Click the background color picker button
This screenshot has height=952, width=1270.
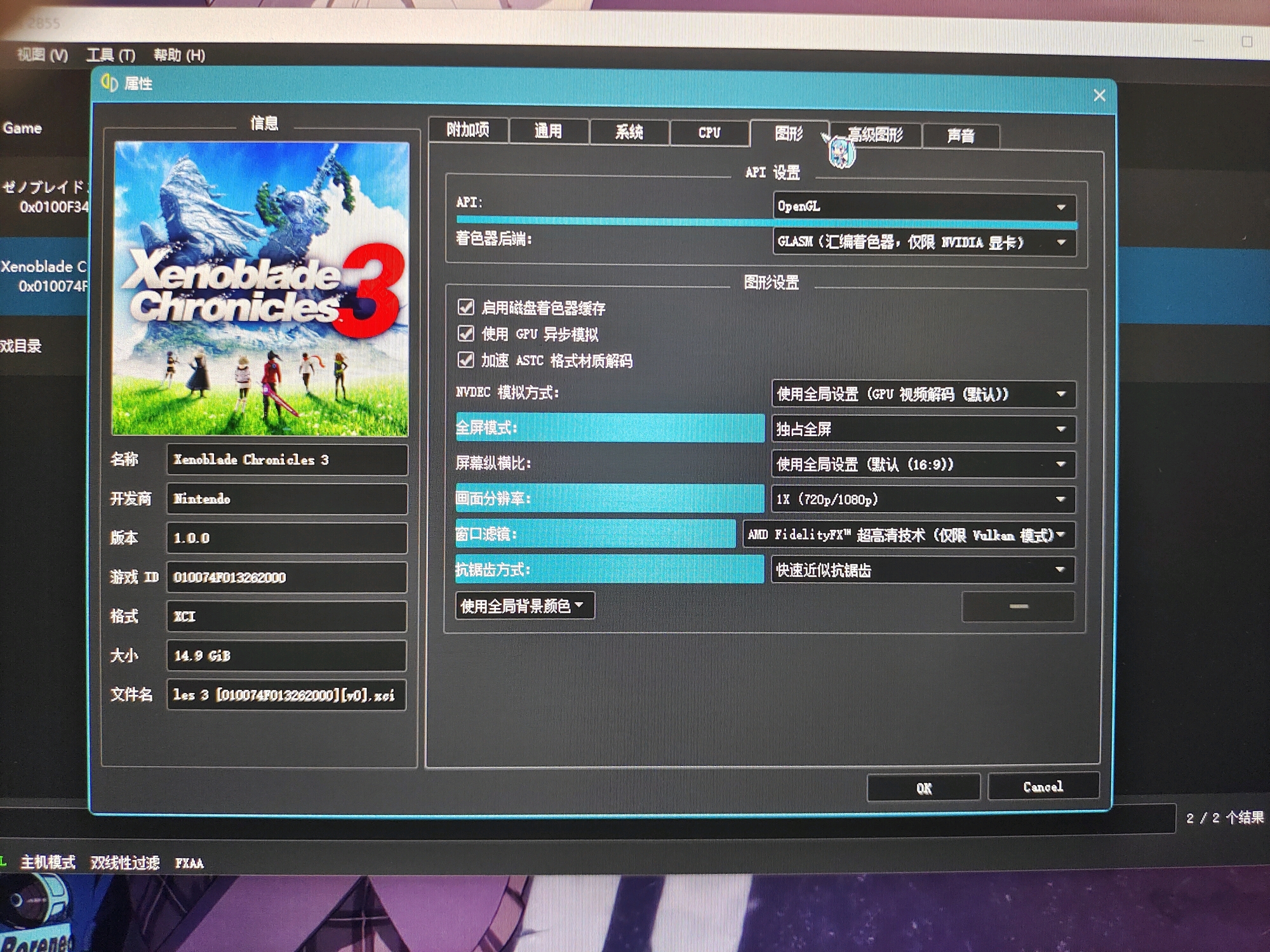(x=1018, y=606)
